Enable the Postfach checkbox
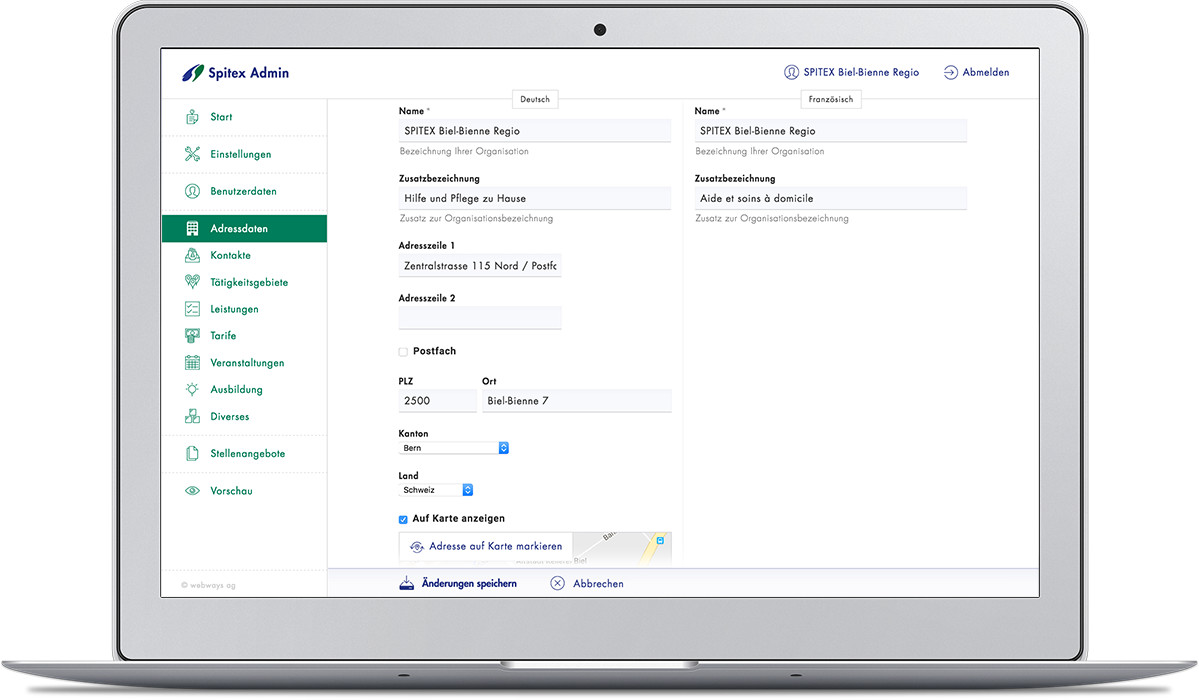1199x700 pixels. (x=403, y=352)
